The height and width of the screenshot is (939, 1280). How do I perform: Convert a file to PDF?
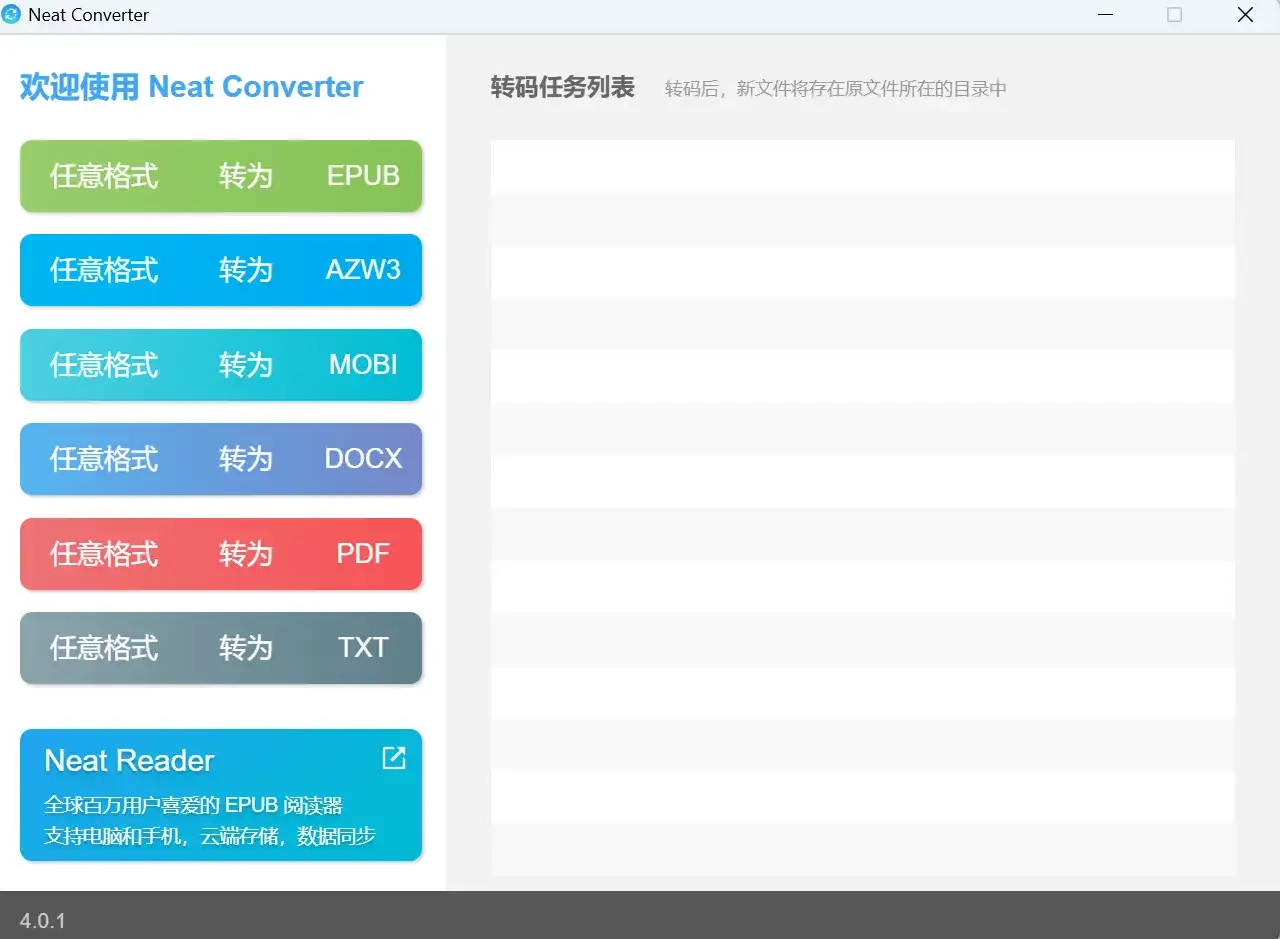220,553
